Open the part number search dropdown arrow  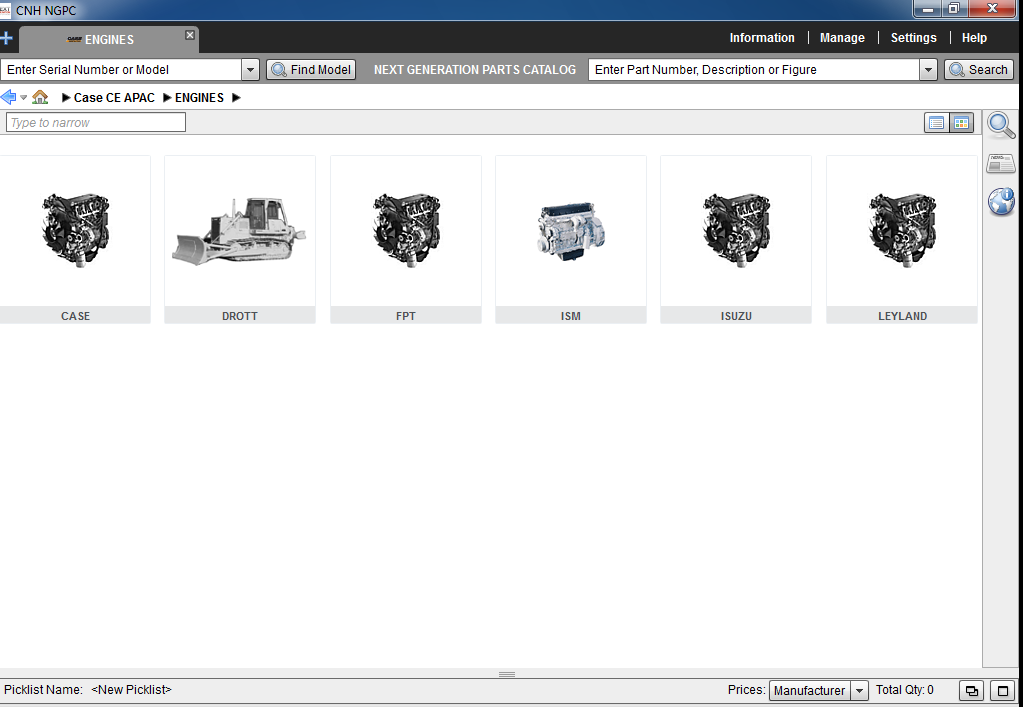[928, 69]
